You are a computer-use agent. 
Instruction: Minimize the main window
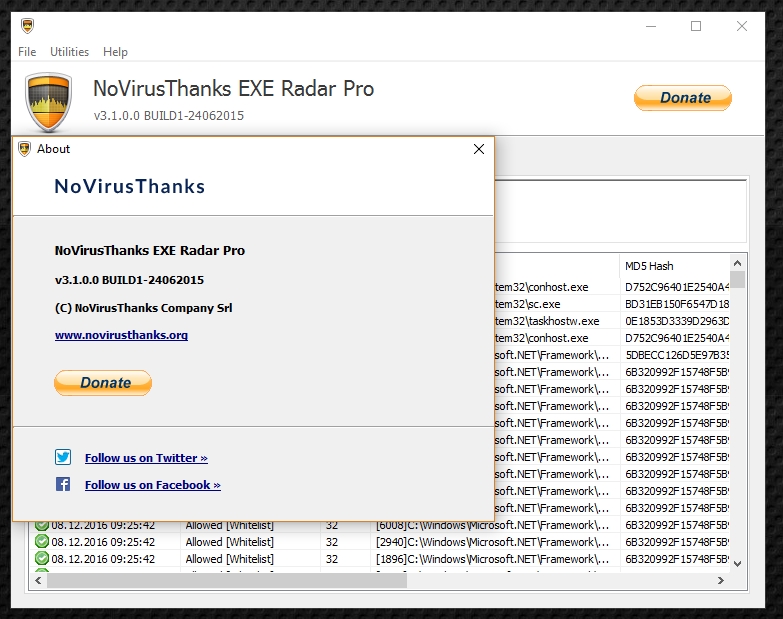(651, 26)
